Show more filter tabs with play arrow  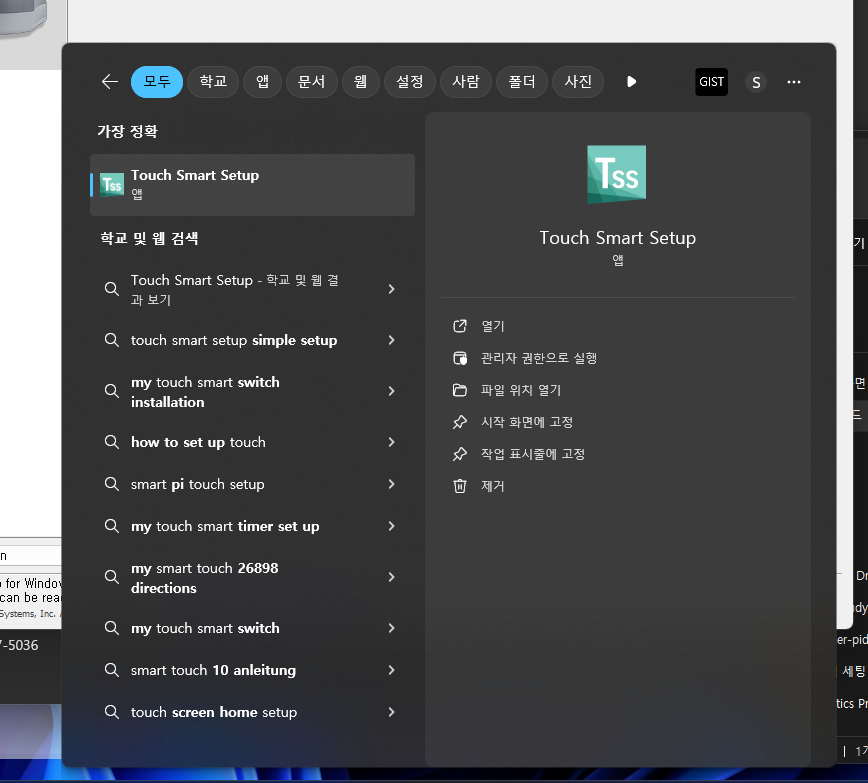[631, 82]
